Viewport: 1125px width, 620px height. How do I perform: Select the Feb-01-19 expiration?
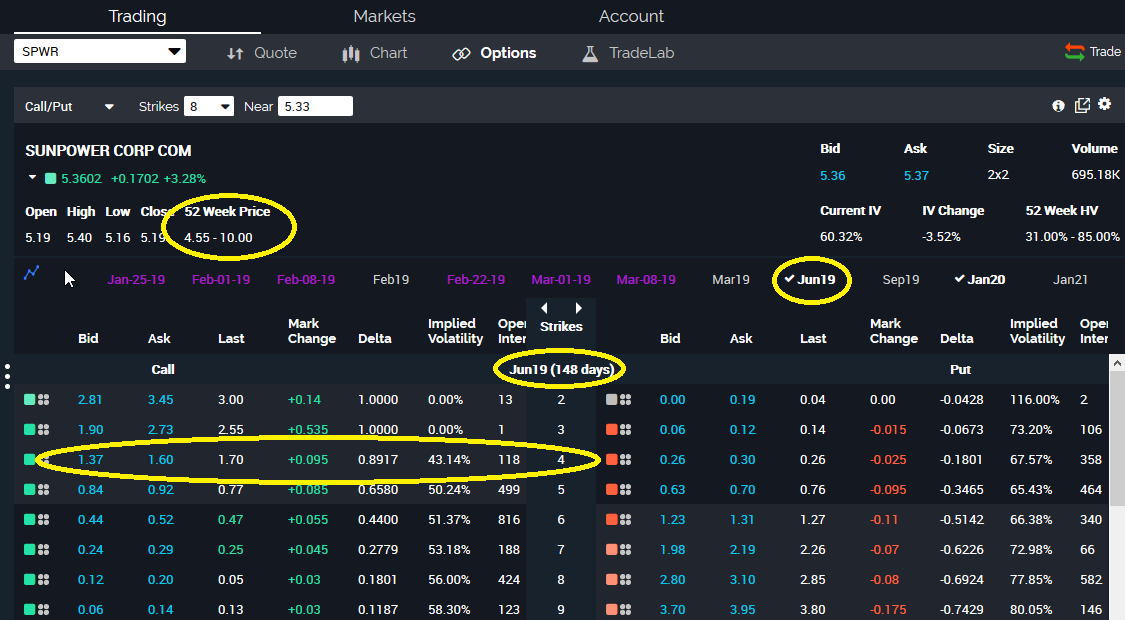(221, 280)
